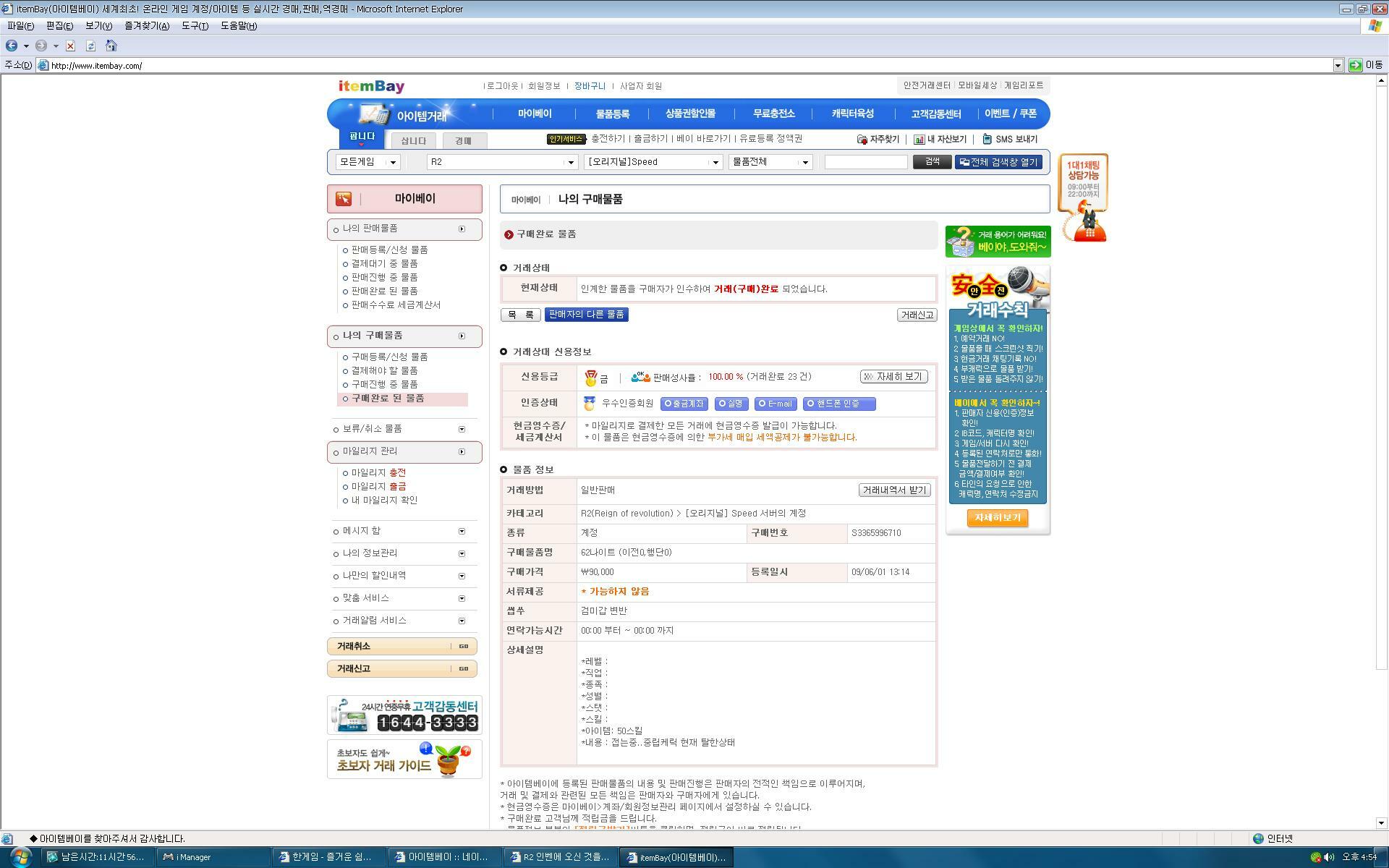Open 전체 검색창 열기 search icon
This screenshot has width=1389, height=868.
coord(964,162)
